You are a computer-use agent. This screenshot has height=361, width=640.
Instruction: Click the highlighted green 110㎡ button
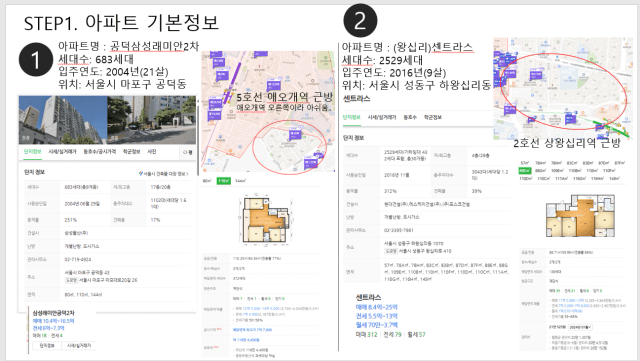click(x=223, y=180)
